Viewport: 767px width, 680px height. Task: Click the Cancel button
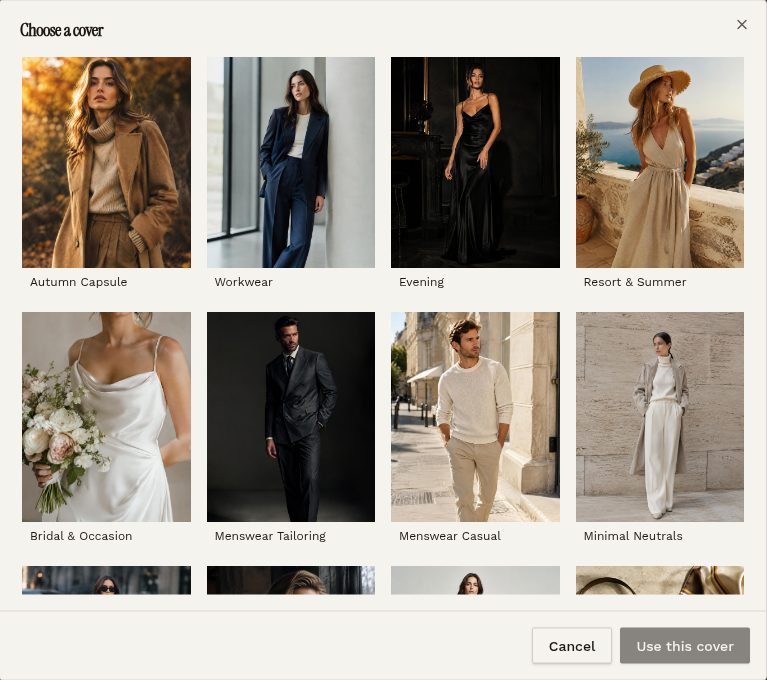(x=572, y=646)
